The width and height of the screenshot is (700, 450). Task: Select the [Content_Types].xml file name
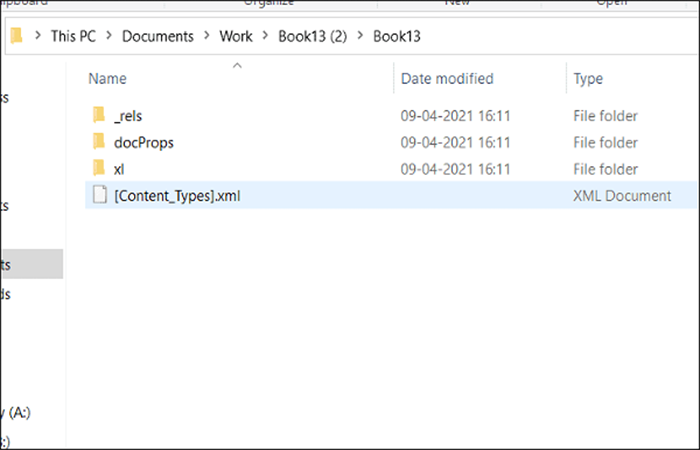click(177, 196)
